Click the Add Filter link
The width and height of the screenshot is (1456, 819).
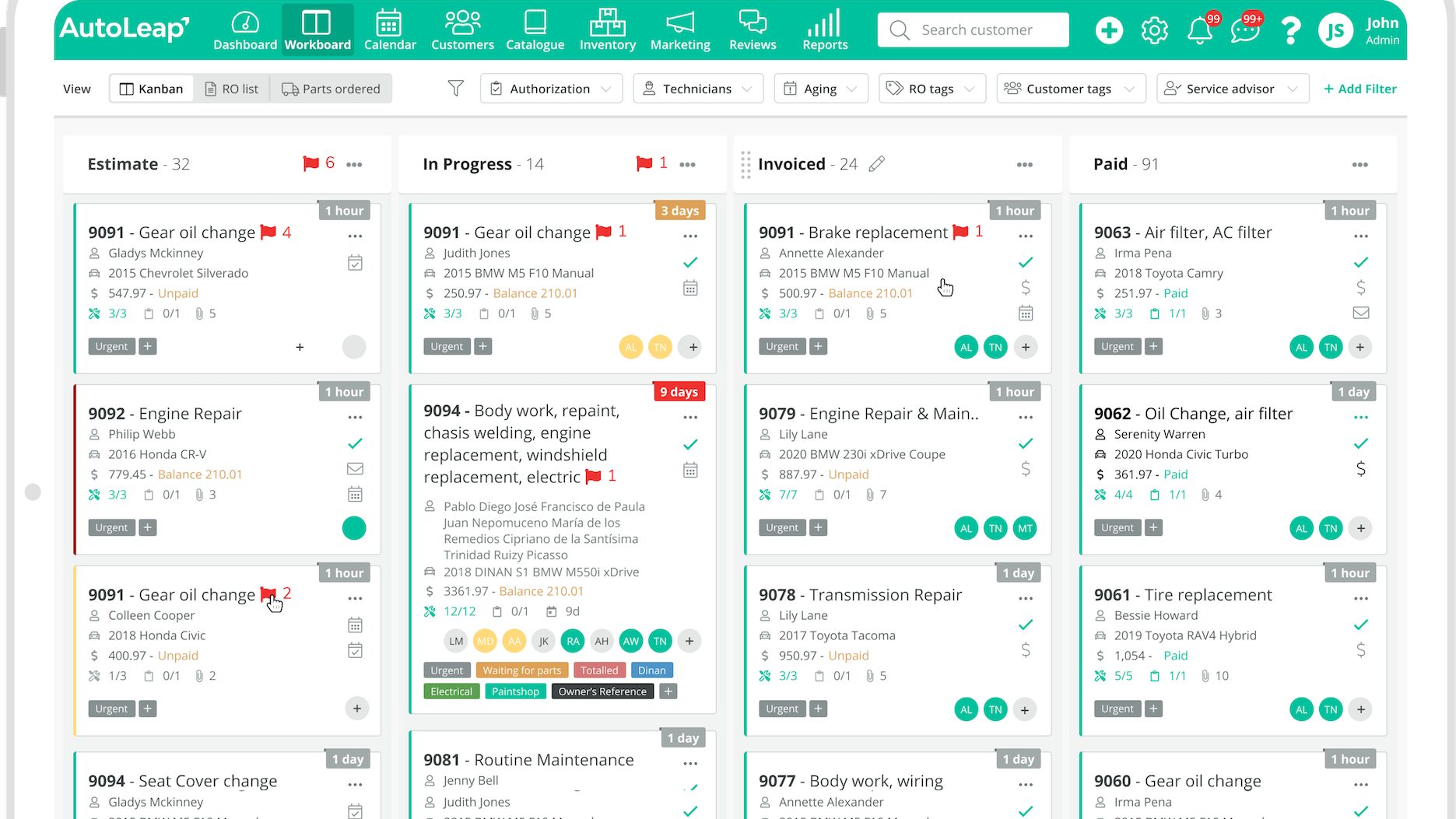1360,89
